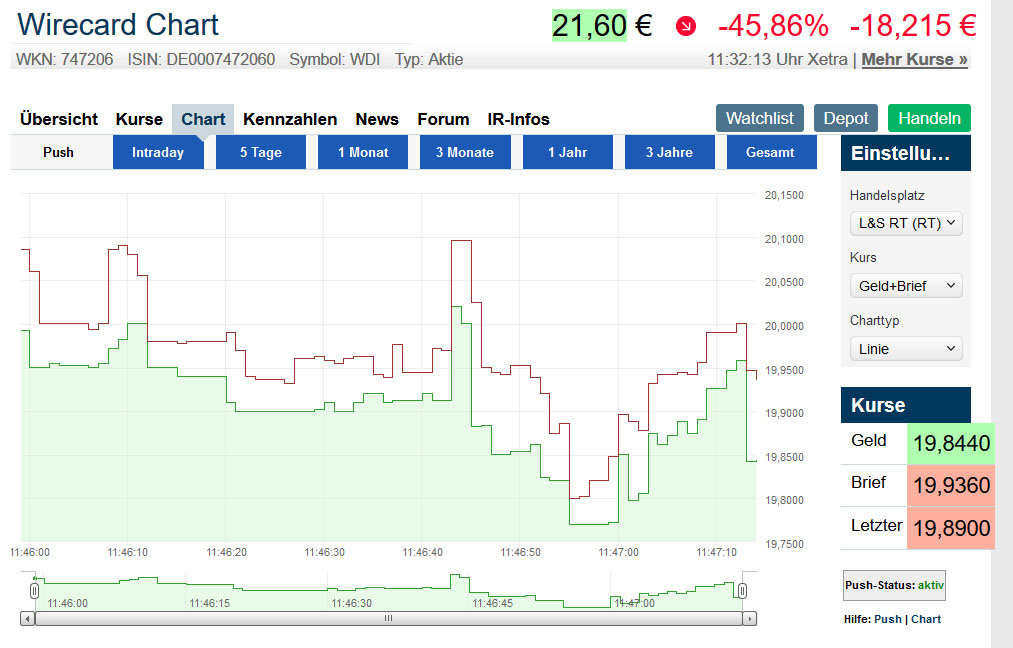1013x648 pixels.
Task: Open the Kurs dropdown Geld+Brief
Action: tap(906, 286)
